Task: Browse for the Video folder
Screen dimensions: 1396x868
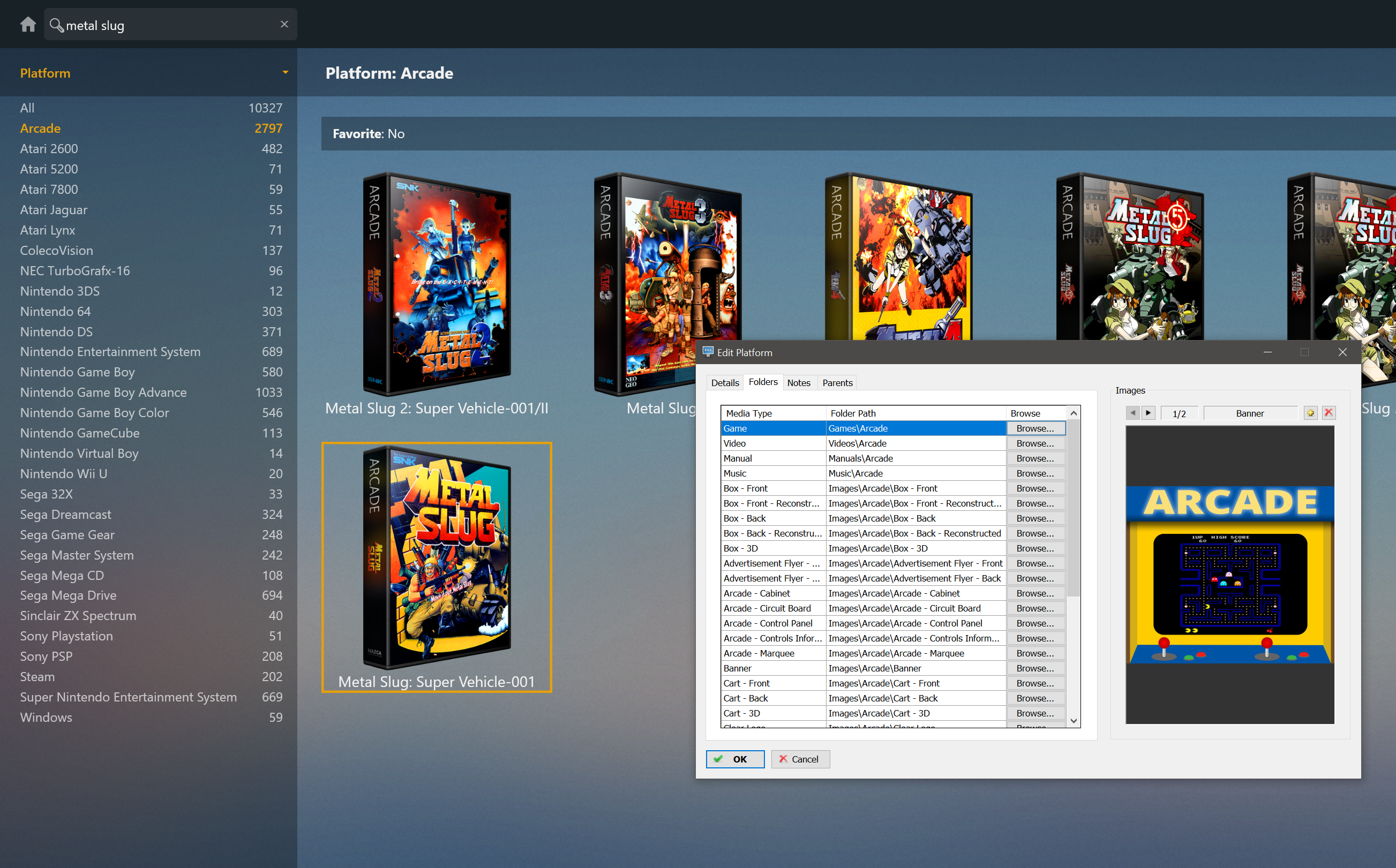Action: click(1035, 443)
